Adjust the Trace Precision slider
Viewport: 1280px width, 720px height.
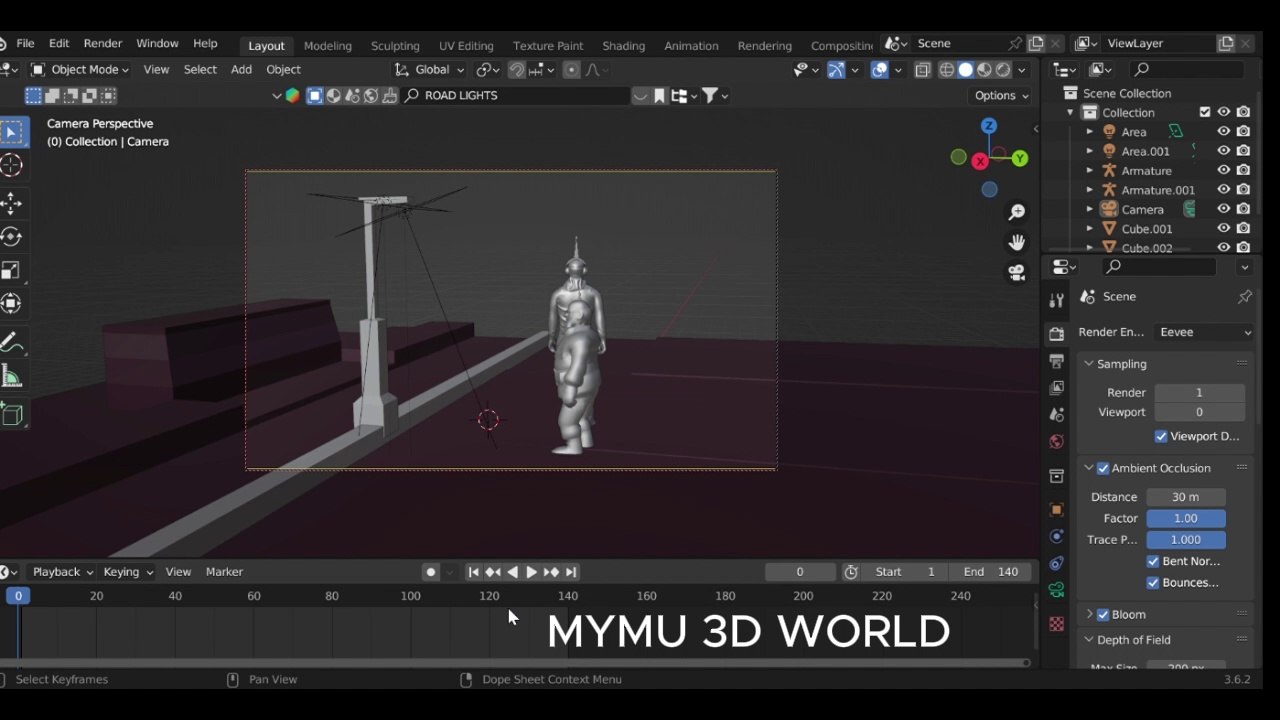click(1186, 540)
